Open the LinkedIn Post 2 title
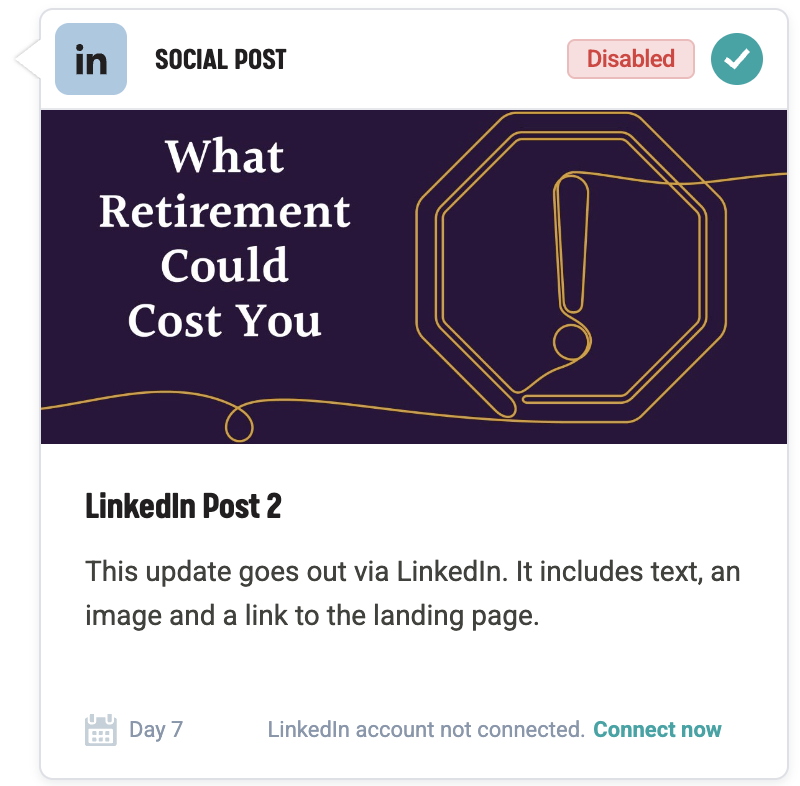This screenshot has height=786, width=800. [183, 506]
